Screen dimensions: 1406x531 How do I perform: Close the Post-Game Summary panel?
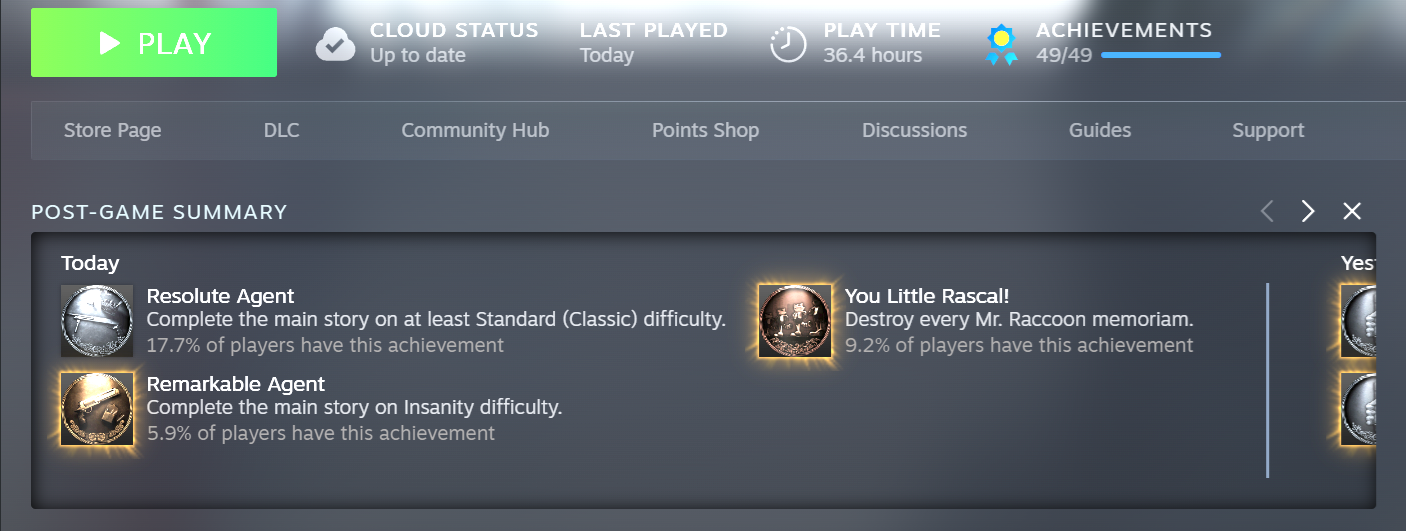(x=1352, y=211)
